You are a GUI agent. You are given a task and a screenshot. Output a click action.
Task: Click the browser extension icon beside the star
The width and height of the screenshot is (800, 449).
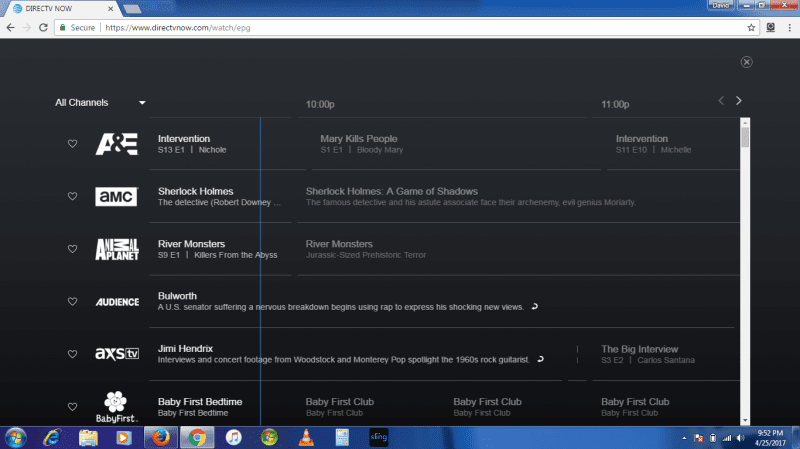(770, 28)
